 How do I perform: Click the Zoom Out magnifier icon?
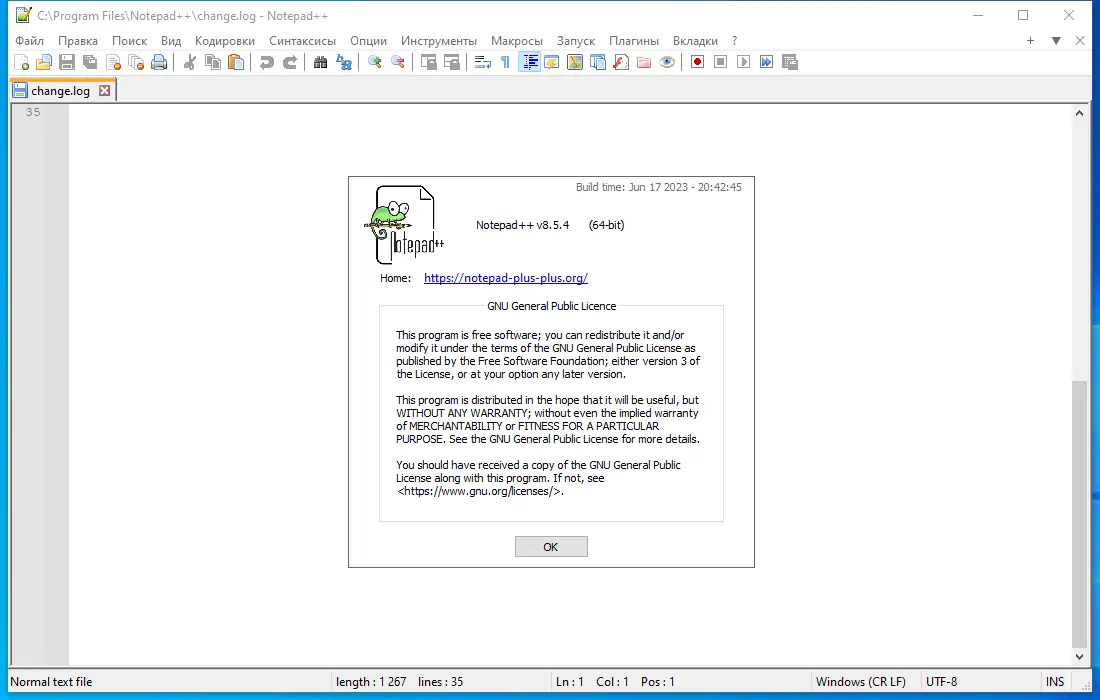click(x=398, y=62)
